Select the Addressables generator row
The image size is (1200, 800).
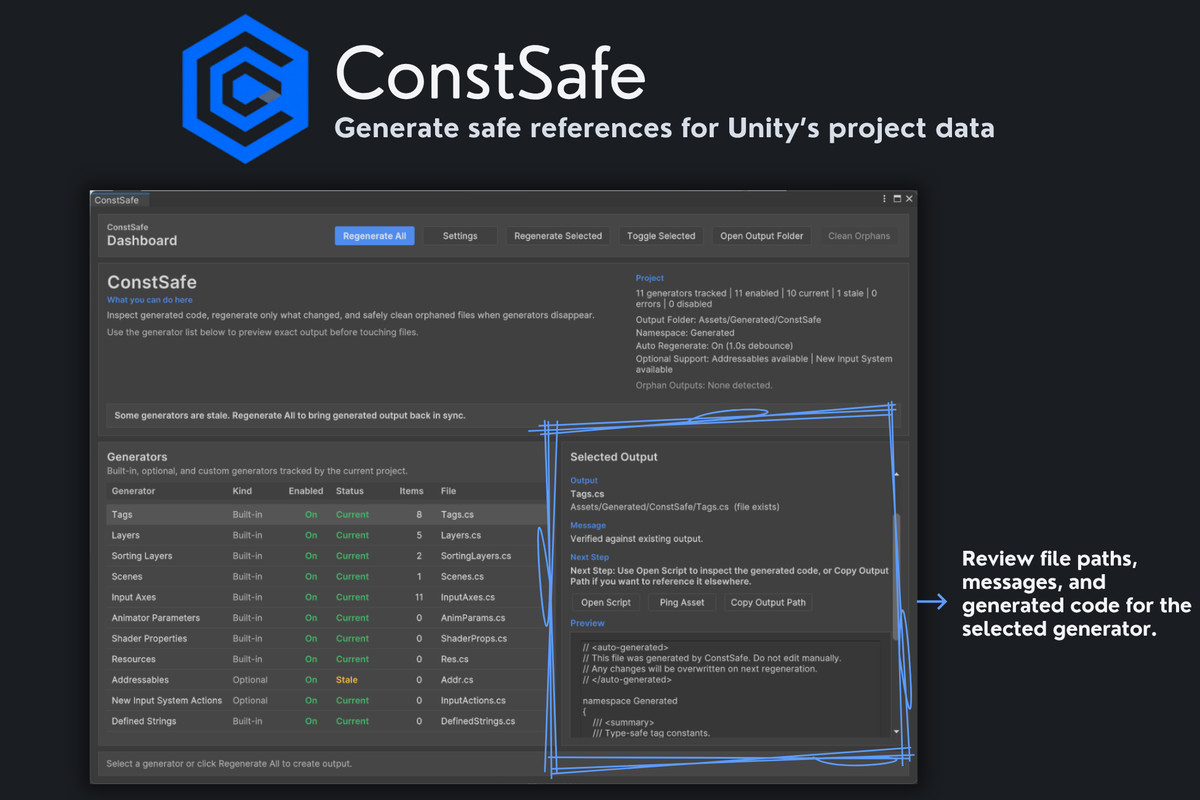(326, 680)
